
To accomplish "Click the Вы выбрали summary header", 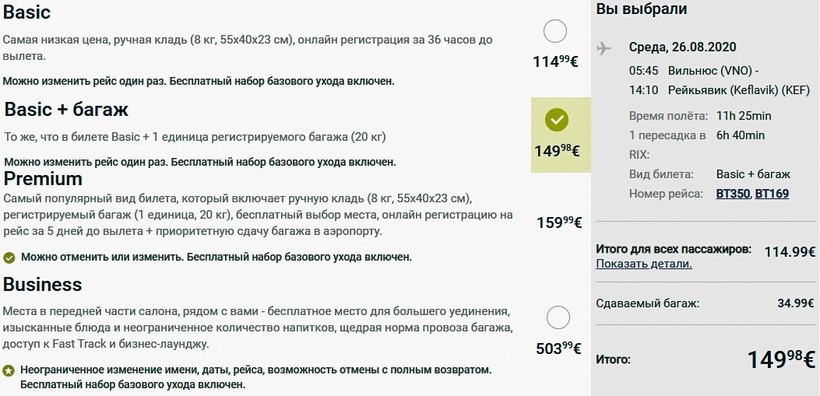I will click(642, 9).
